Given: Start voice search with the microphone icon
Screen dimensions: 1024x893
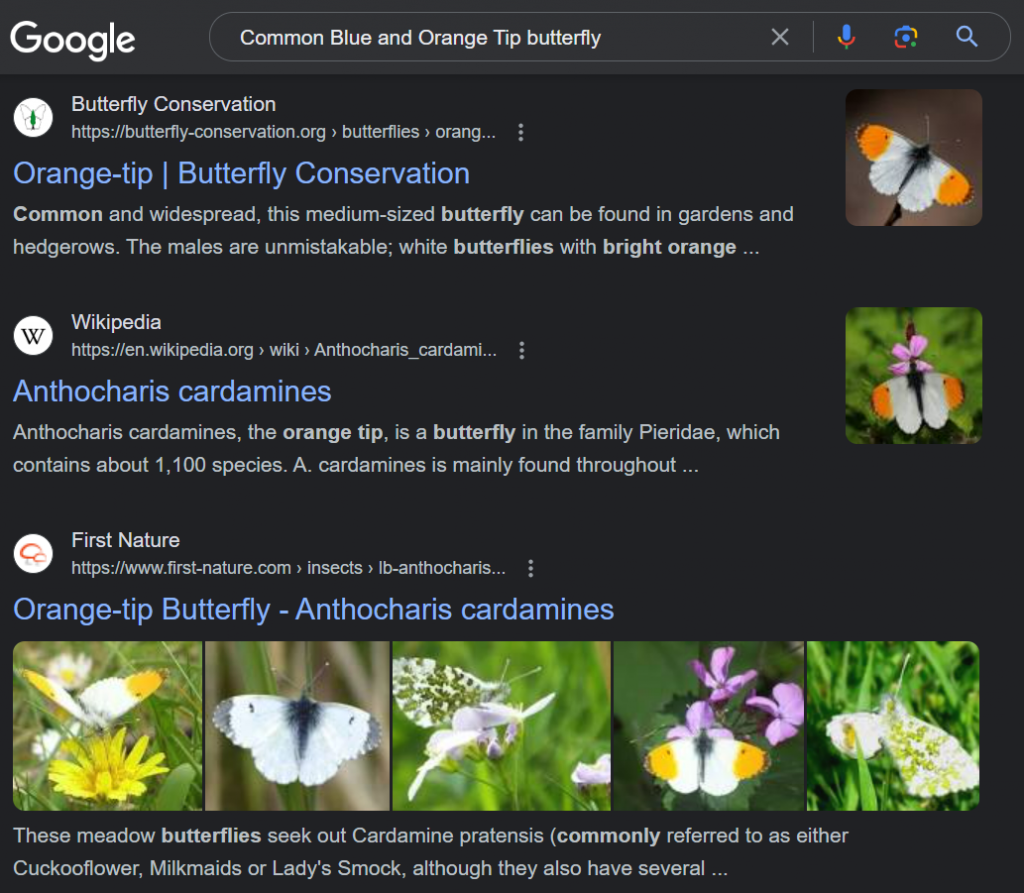Looking at the screenshot, I should 846,37.
